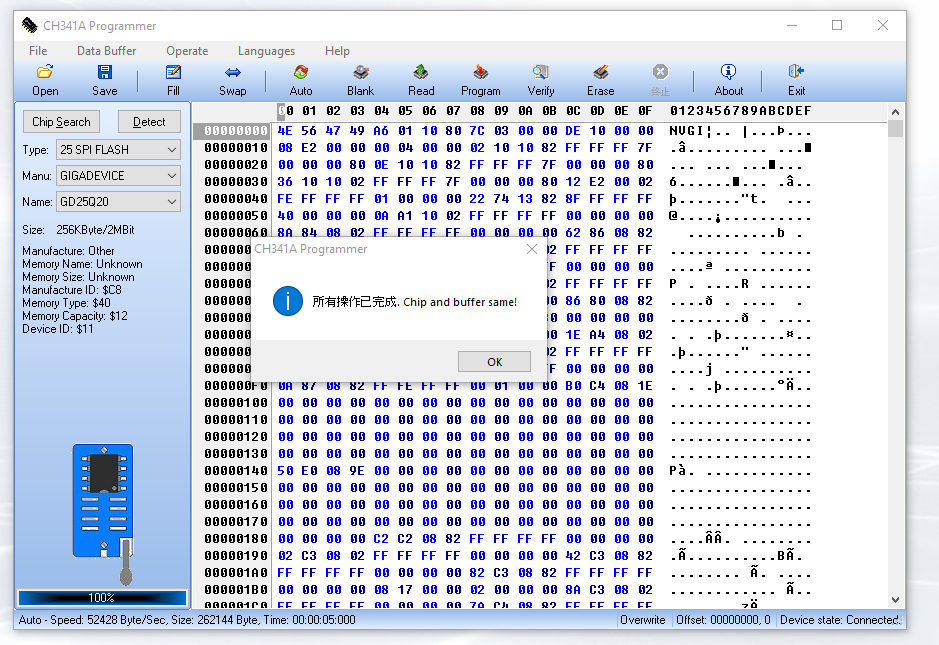
Task: Click Memory Type: $40 text
Action: click(66, 303)
